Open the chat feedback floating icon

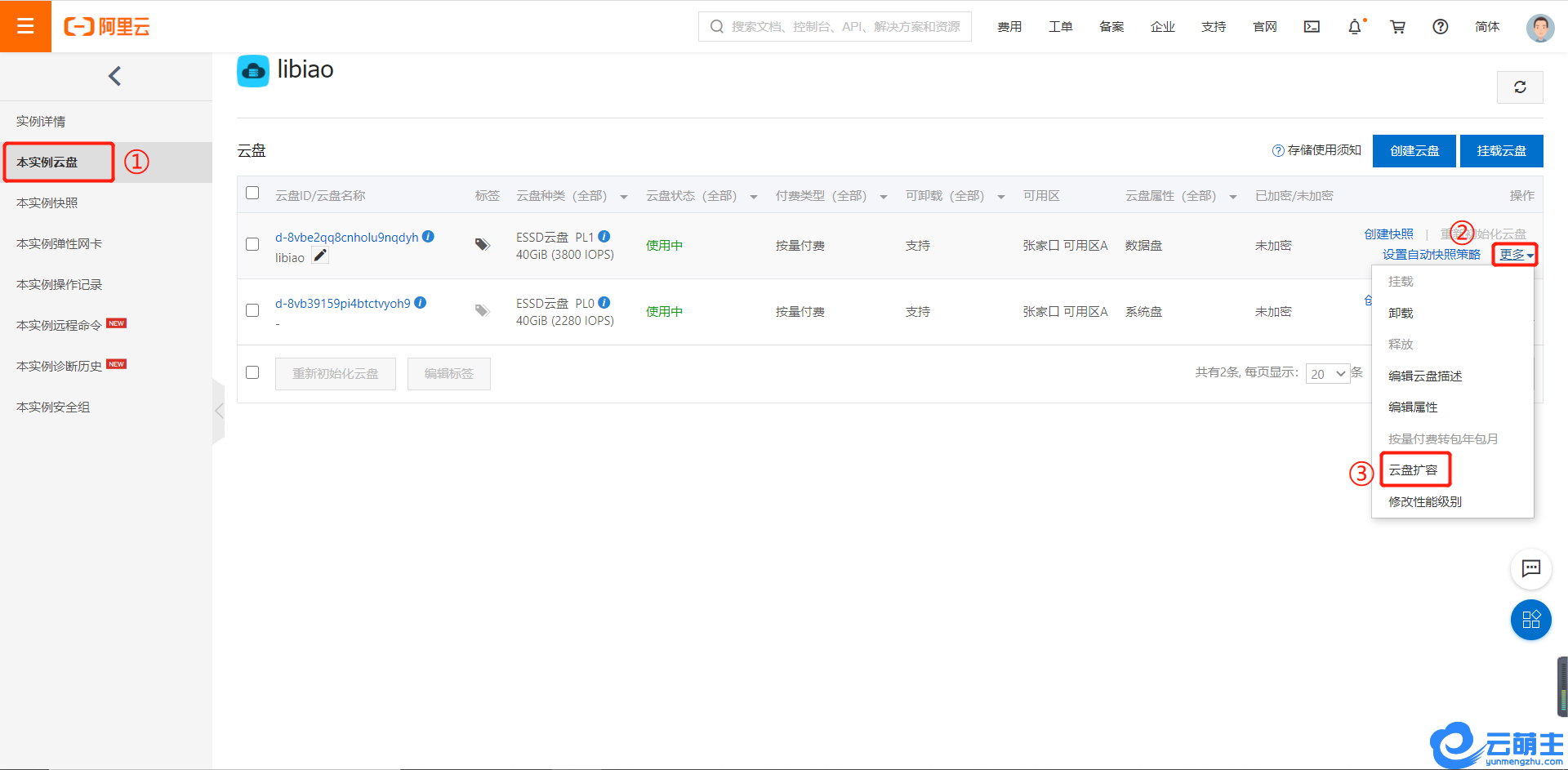[x=1530, y=568]
